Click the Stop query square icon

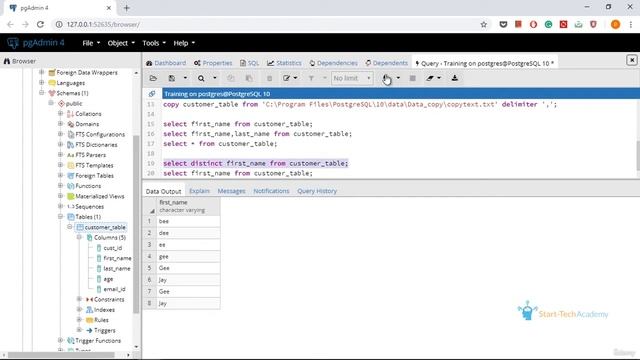(x=413, y=78)
